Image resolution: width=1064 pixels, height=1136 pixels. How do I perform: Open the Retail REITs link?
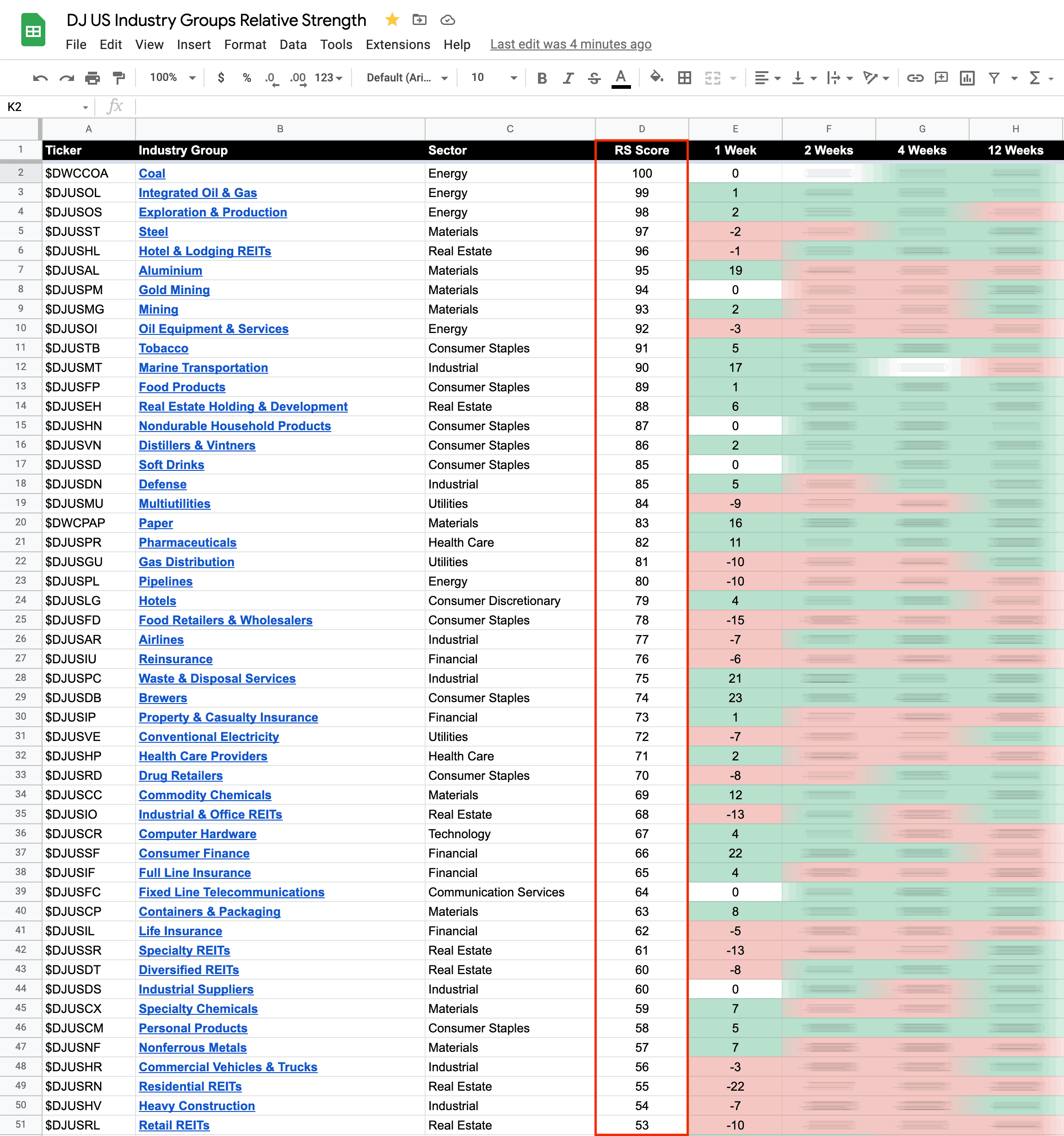pos(174,1125)
